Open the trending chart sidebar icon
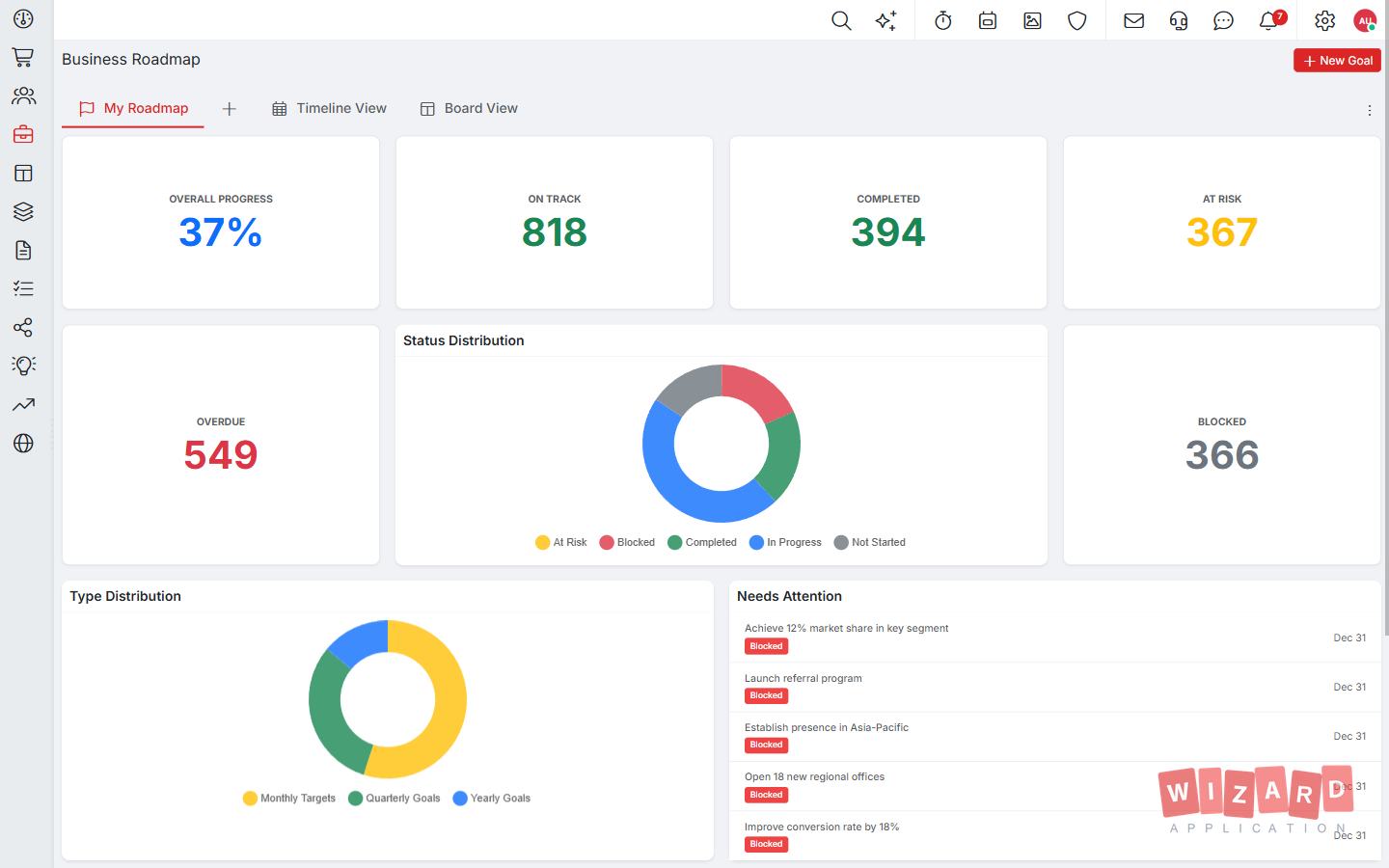Screen dimensions: 1389x868 click(x=23, y=405)
